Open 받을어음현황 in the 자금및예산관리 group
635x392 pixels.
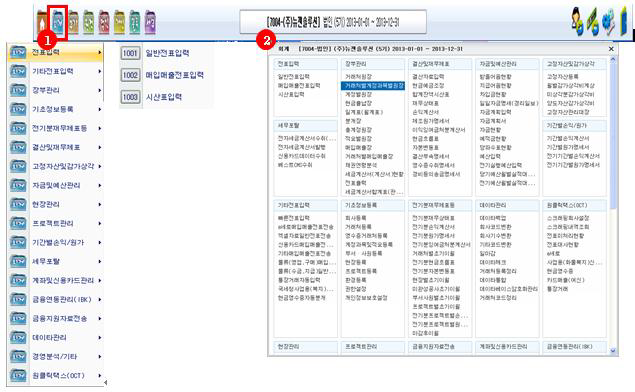495,77
